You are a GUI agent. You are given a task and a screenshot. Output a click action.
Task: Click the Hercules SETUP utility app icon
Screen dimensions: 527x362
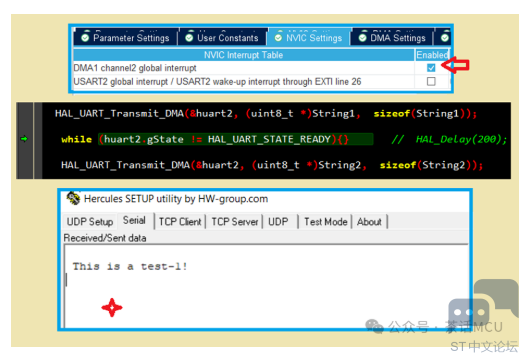click(73, 198)
